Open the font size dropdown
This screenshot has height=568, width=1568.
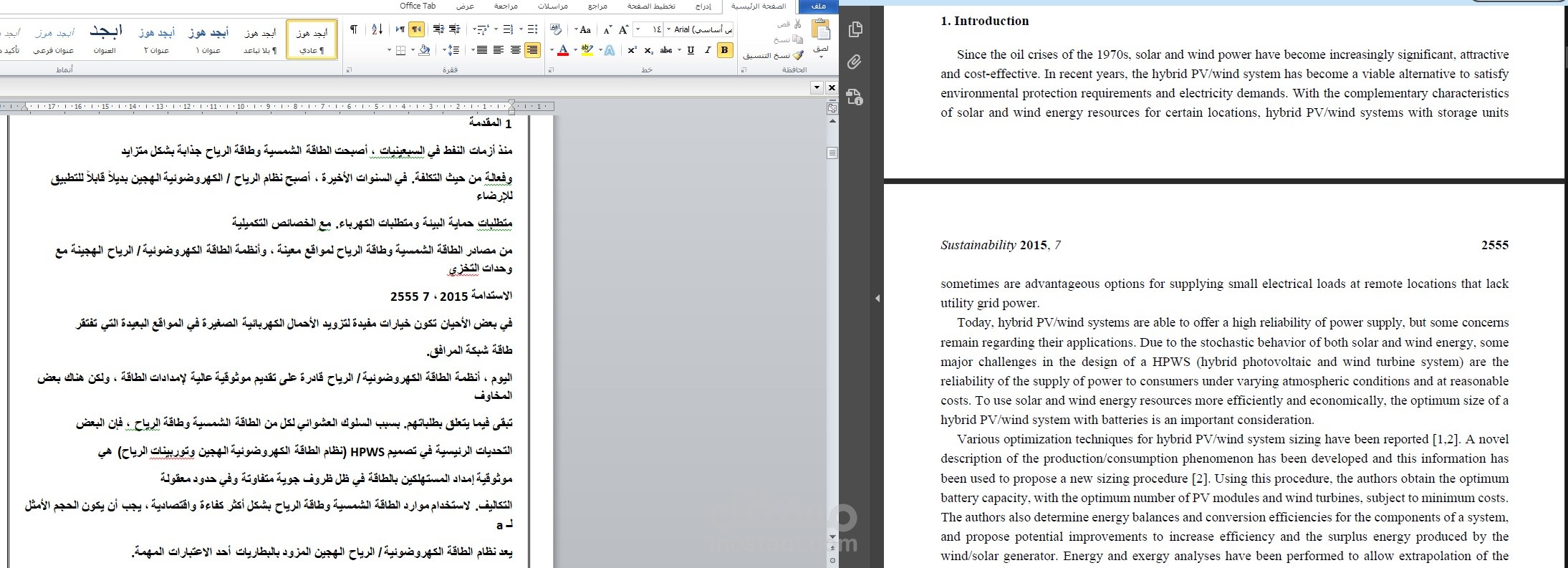(x=638, y=29)
